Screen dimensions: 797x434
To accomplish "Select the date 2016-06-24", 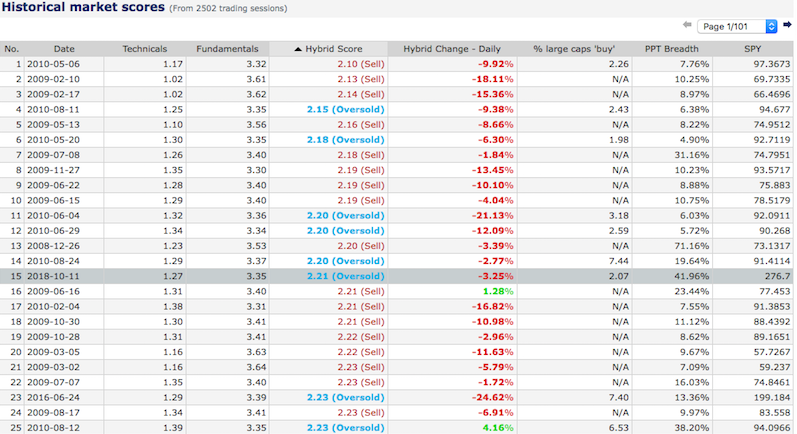I will [x=53, y=397].
